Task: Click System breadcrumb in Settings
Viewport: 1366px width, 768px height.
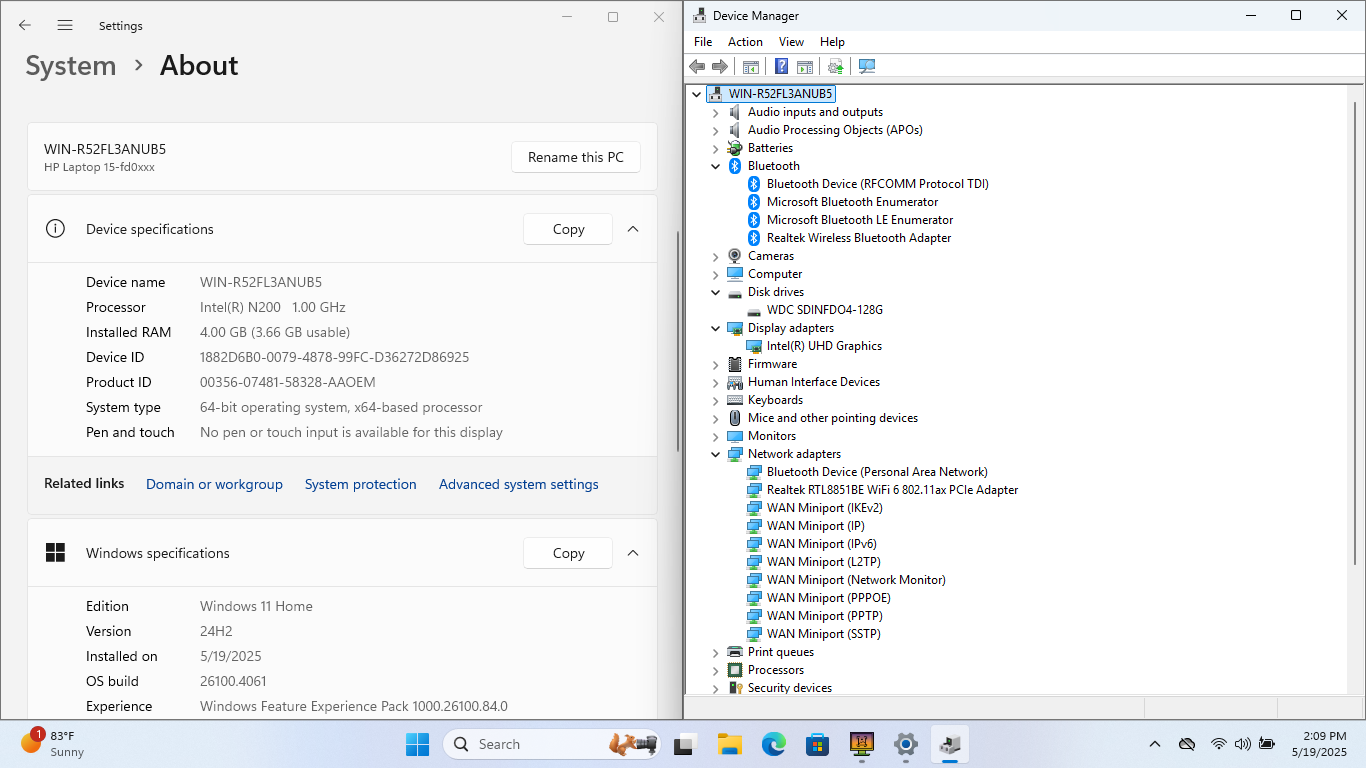Action: 71,66
